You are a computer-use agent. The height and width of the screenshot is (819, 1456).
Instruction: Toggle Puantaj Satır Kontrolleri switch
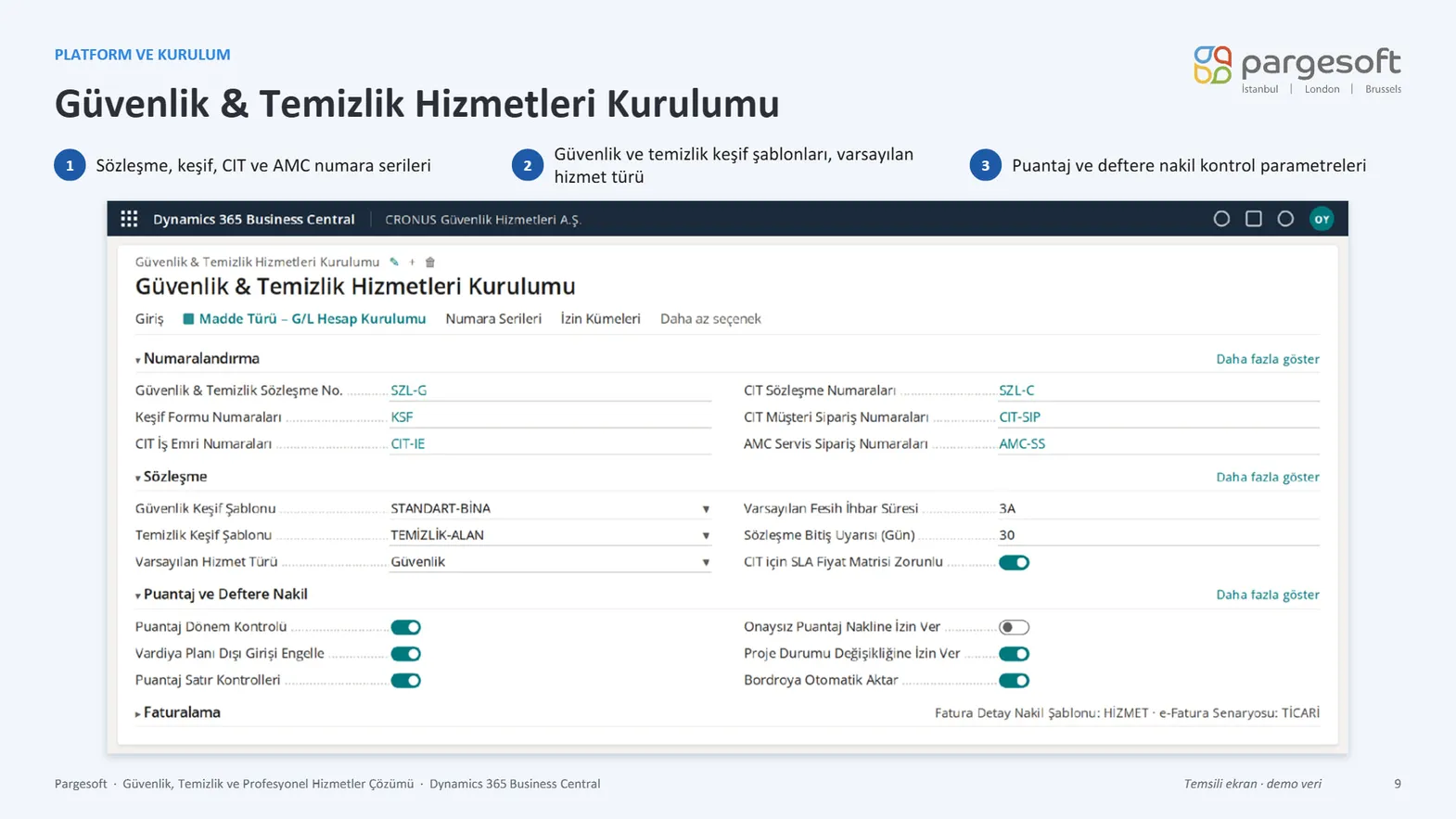tap(406, 681)
